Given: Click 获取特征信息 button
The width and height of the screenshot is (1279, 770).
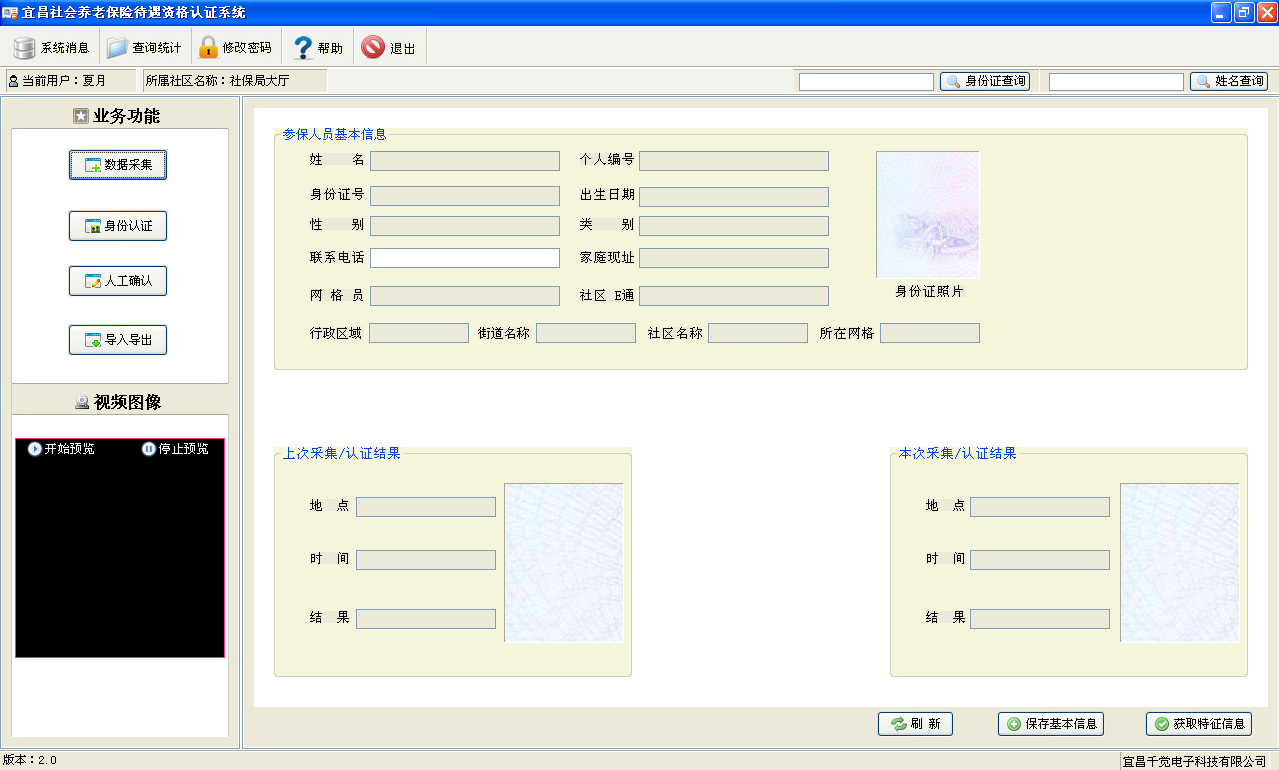Looking at the screenshot, I should coord(1198,724).
